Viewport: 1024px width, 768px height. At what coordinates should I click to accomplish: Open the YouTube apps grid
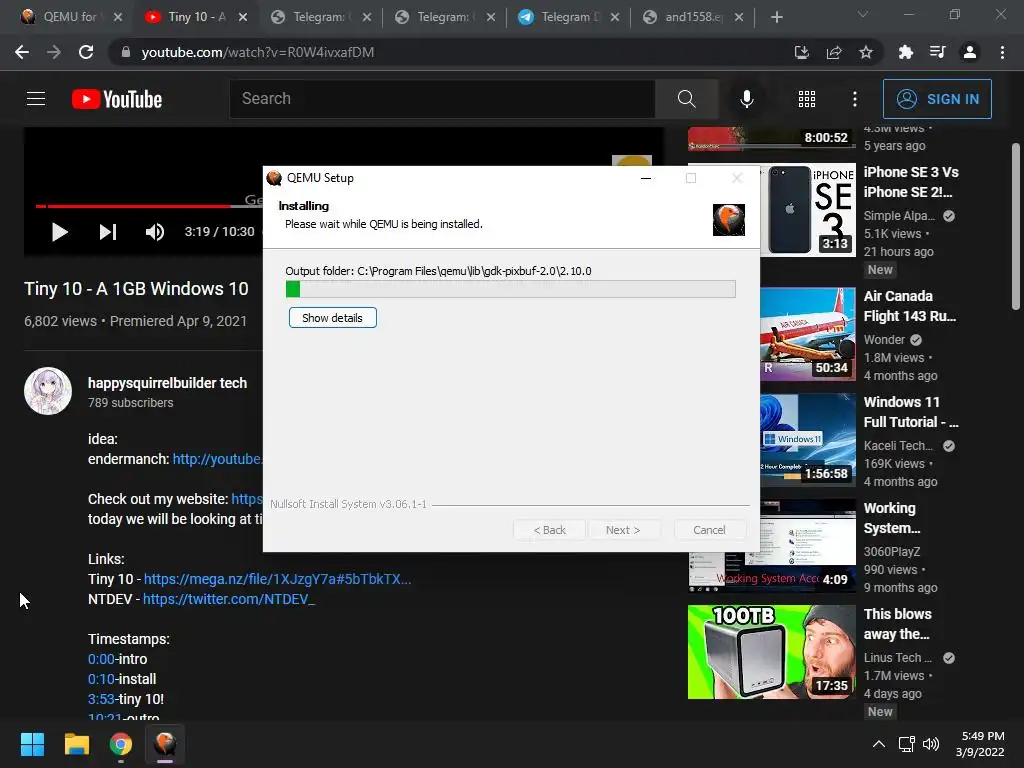(807, 99)
